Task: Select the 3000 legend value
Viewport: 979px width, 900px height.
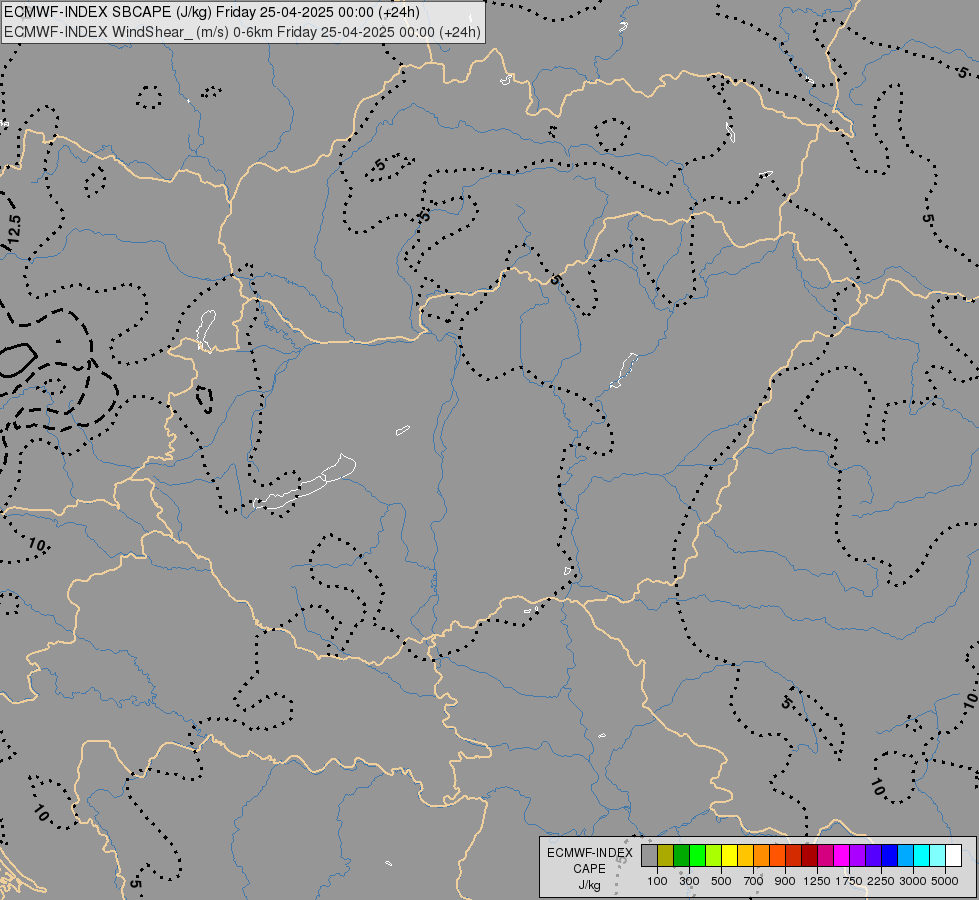Action: tap(913, 881)
